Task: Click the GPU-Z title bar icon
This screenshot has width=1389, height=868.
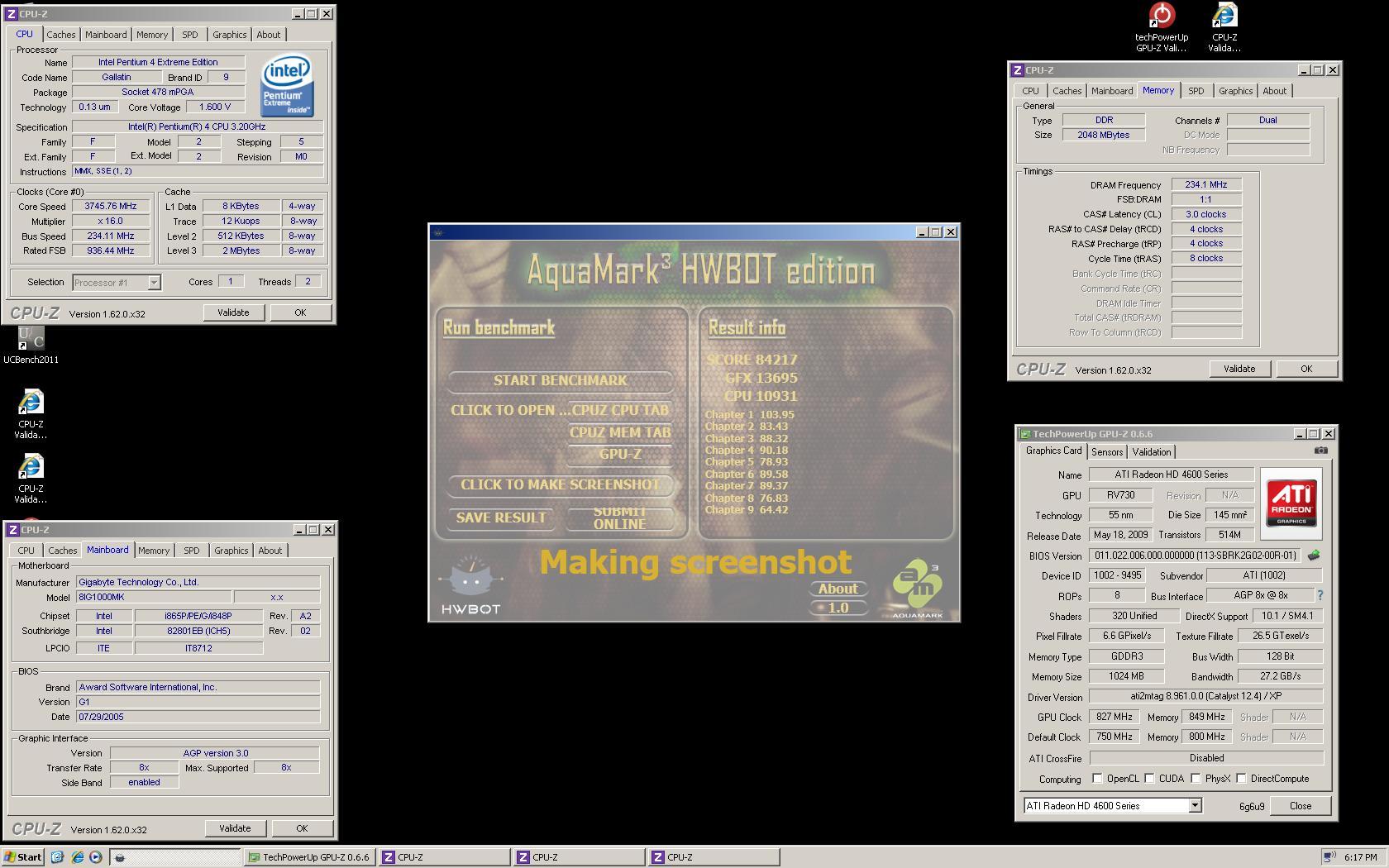Action: pos(1024,434)
